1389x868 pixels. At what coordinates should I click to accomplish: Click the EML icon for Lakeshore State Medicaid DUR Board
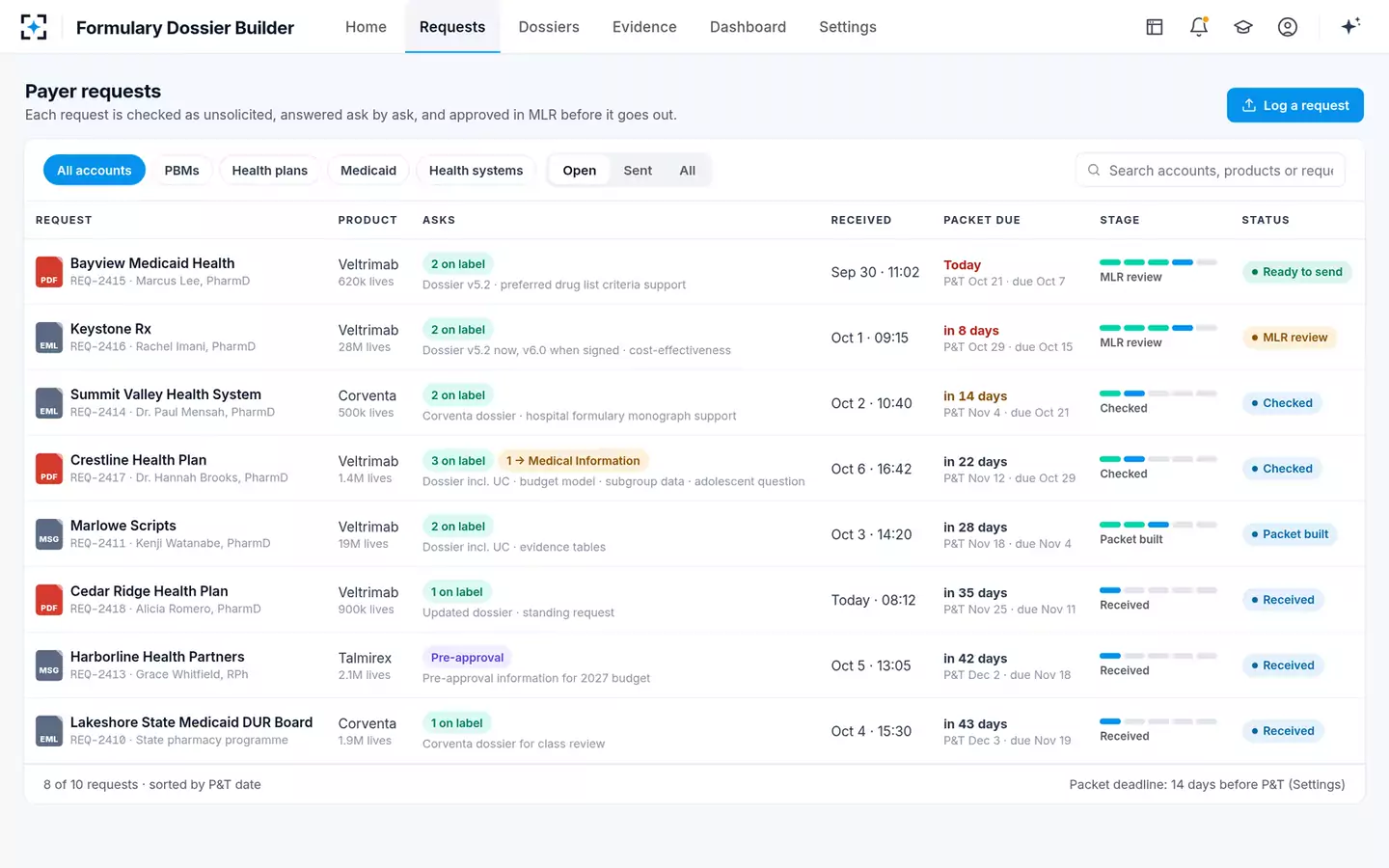(x=49, y=731)
